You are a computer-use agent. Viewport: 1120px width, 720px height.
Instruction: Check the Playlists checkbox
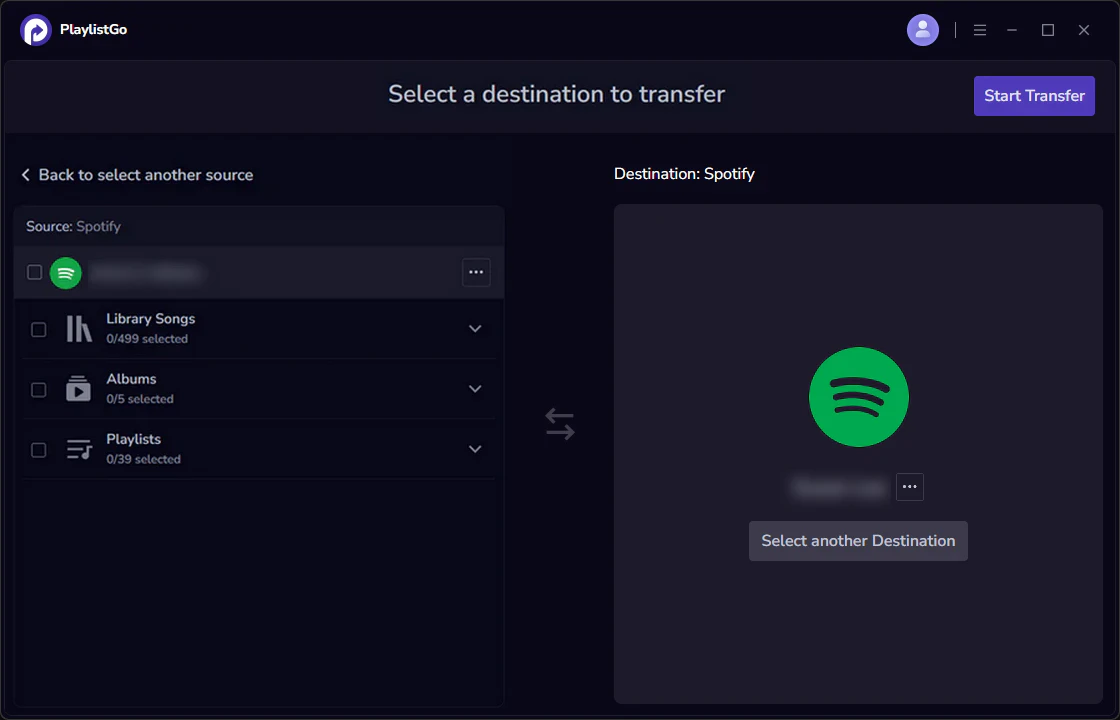(39, 450)
